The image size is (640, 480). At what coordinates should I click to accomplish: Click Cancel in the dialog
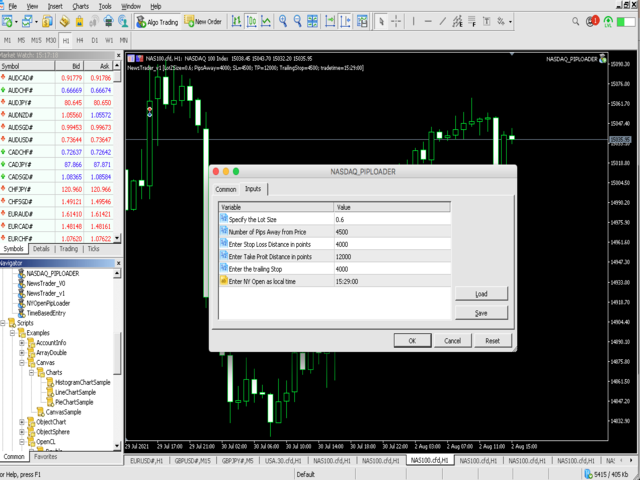tap(452, 340)
